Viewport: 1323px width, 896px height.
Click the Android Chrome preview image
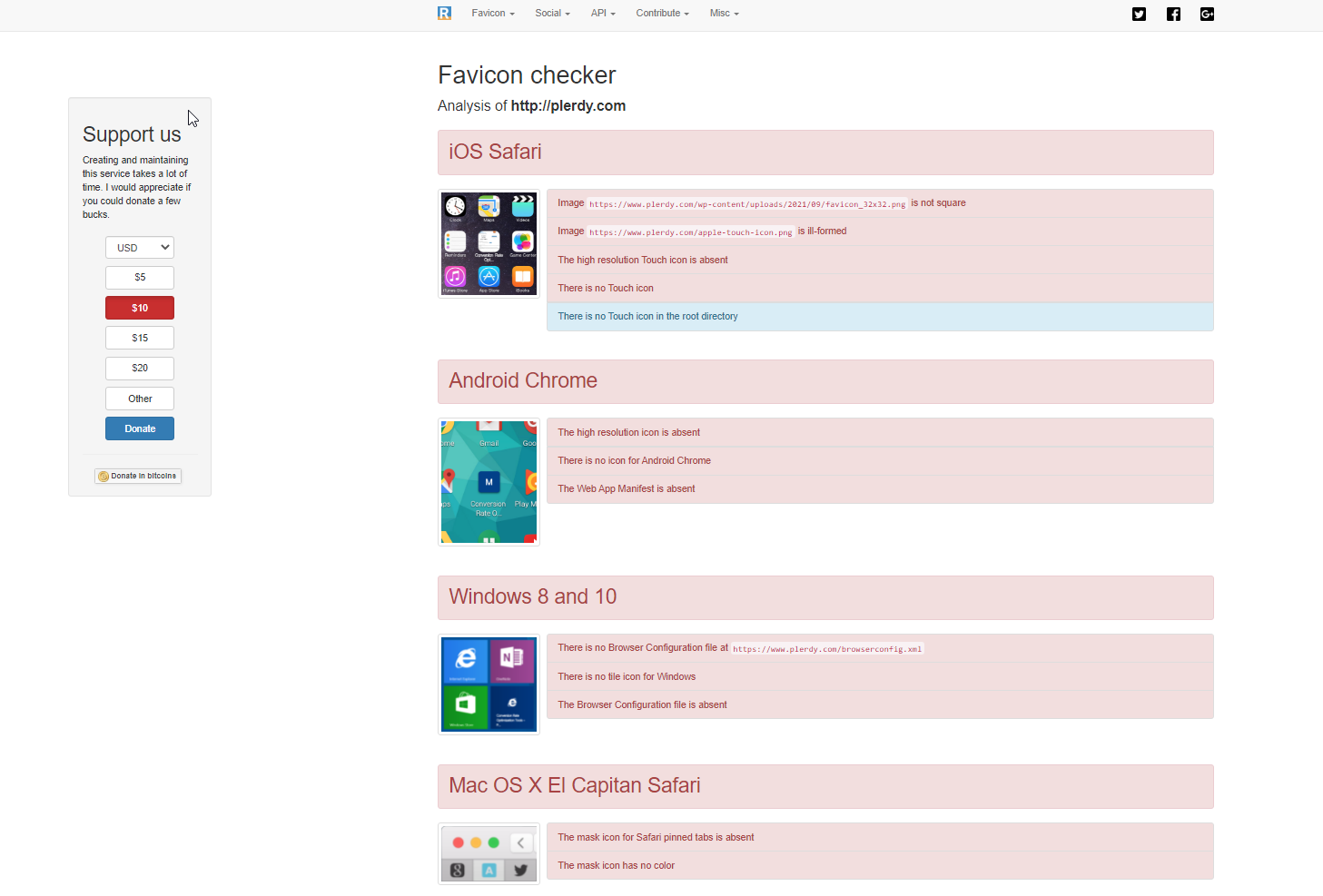tap(489, 482)
